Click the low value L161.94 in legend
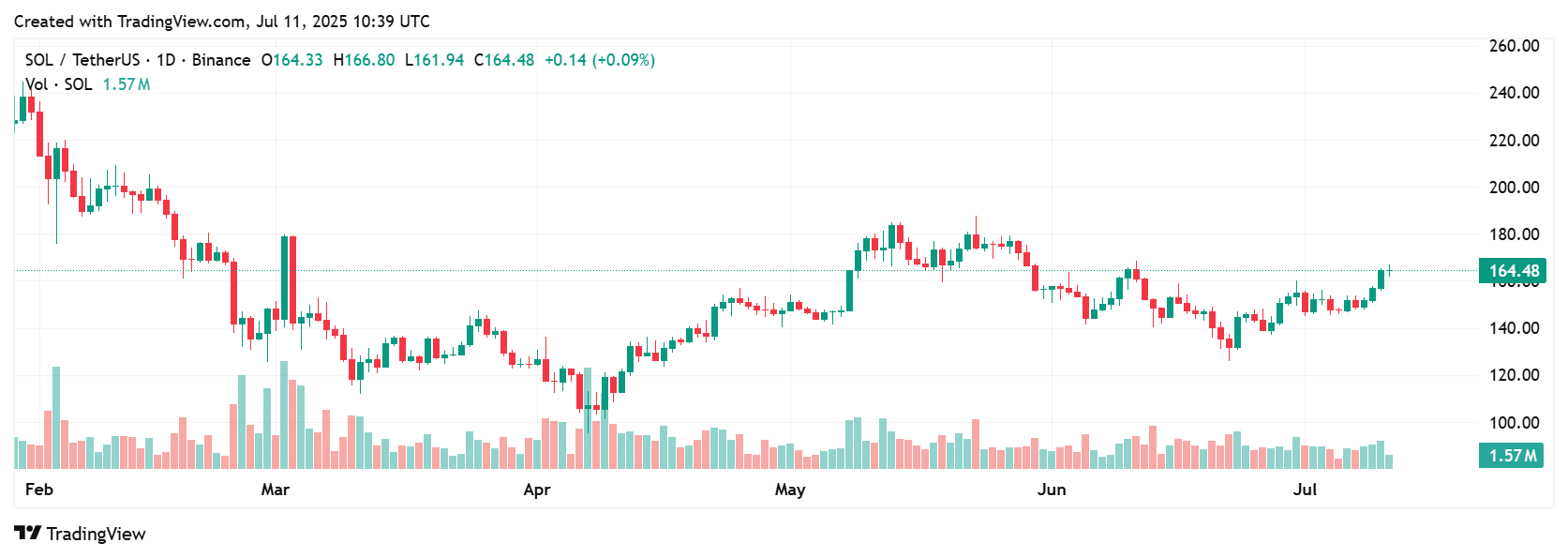This screenshot has width=1568, height=558. [434, 60]
